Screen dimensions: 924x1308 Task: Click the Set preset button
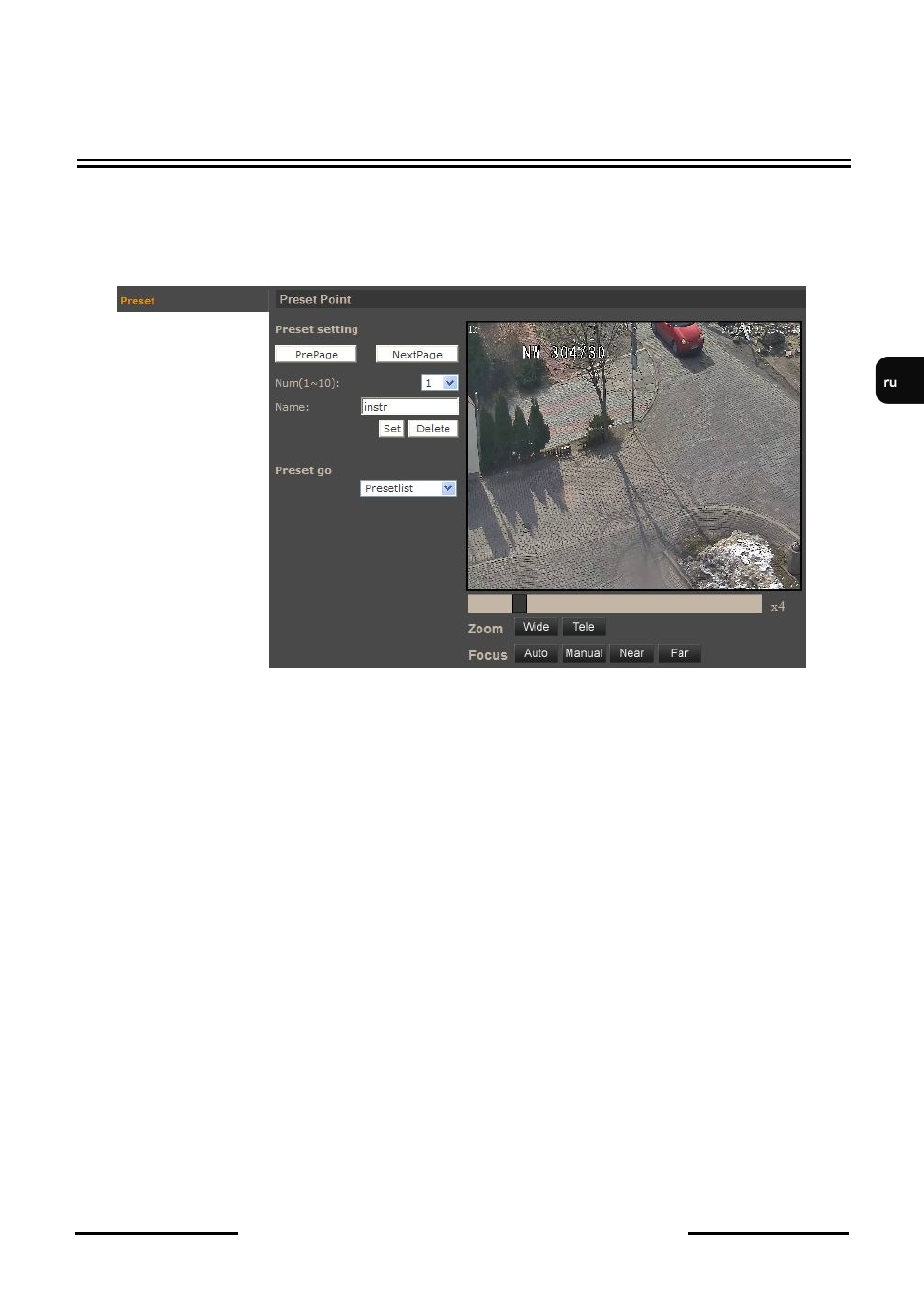[x=391, y=428]
